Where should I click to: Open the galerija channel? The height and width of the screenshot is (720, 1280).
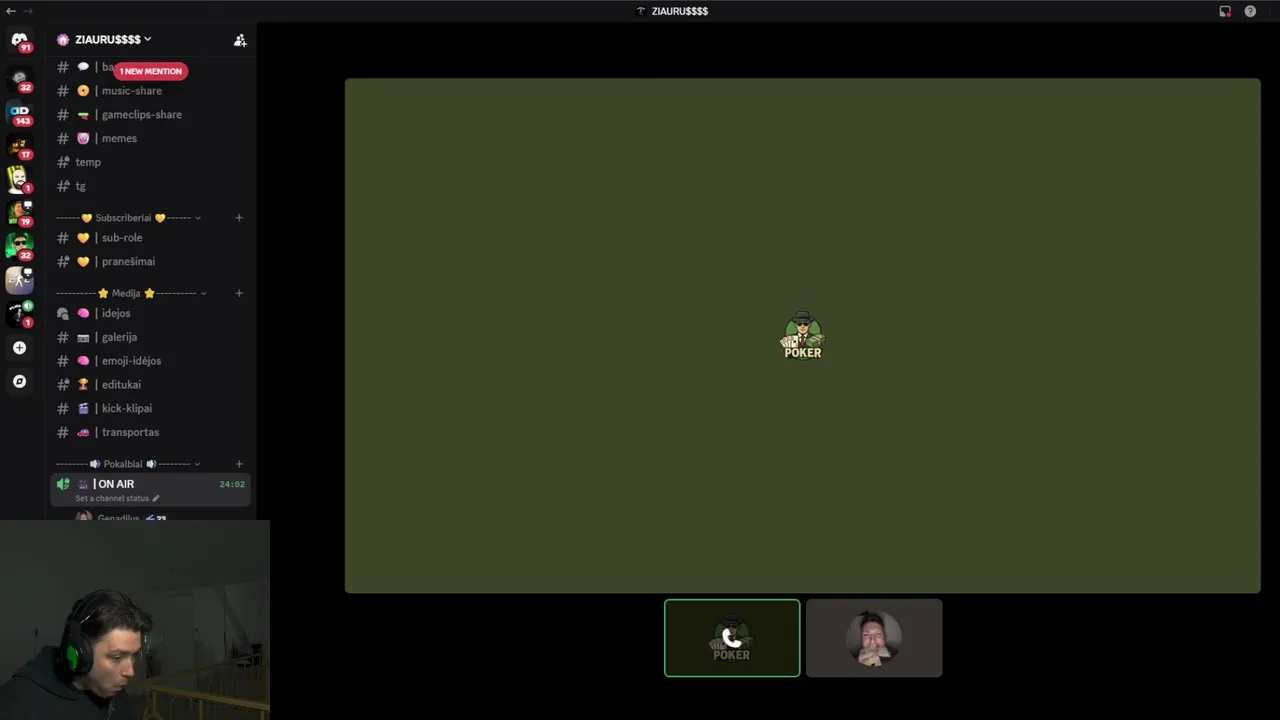(150, 338)
